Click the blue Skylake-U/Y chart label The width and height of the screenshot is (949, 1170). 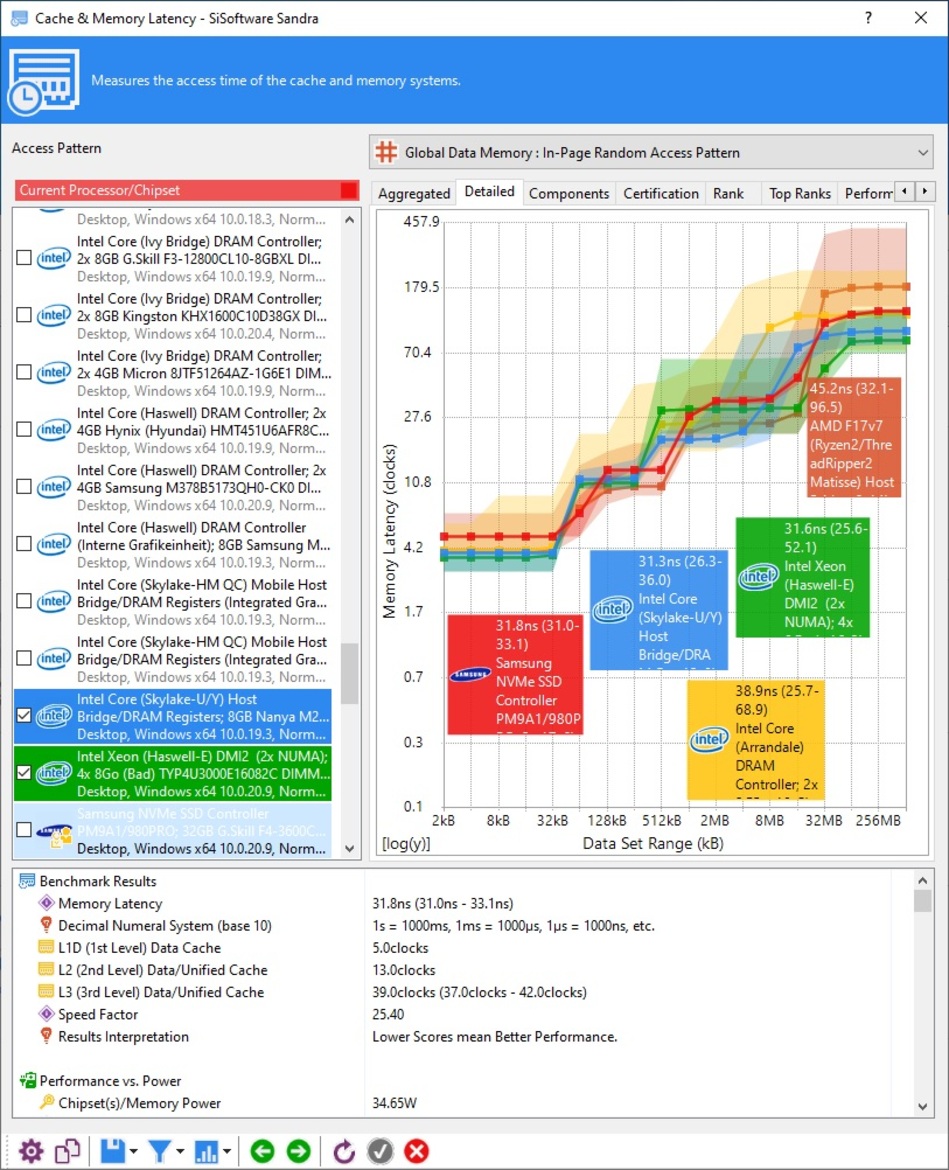click(x=659, y=610)
